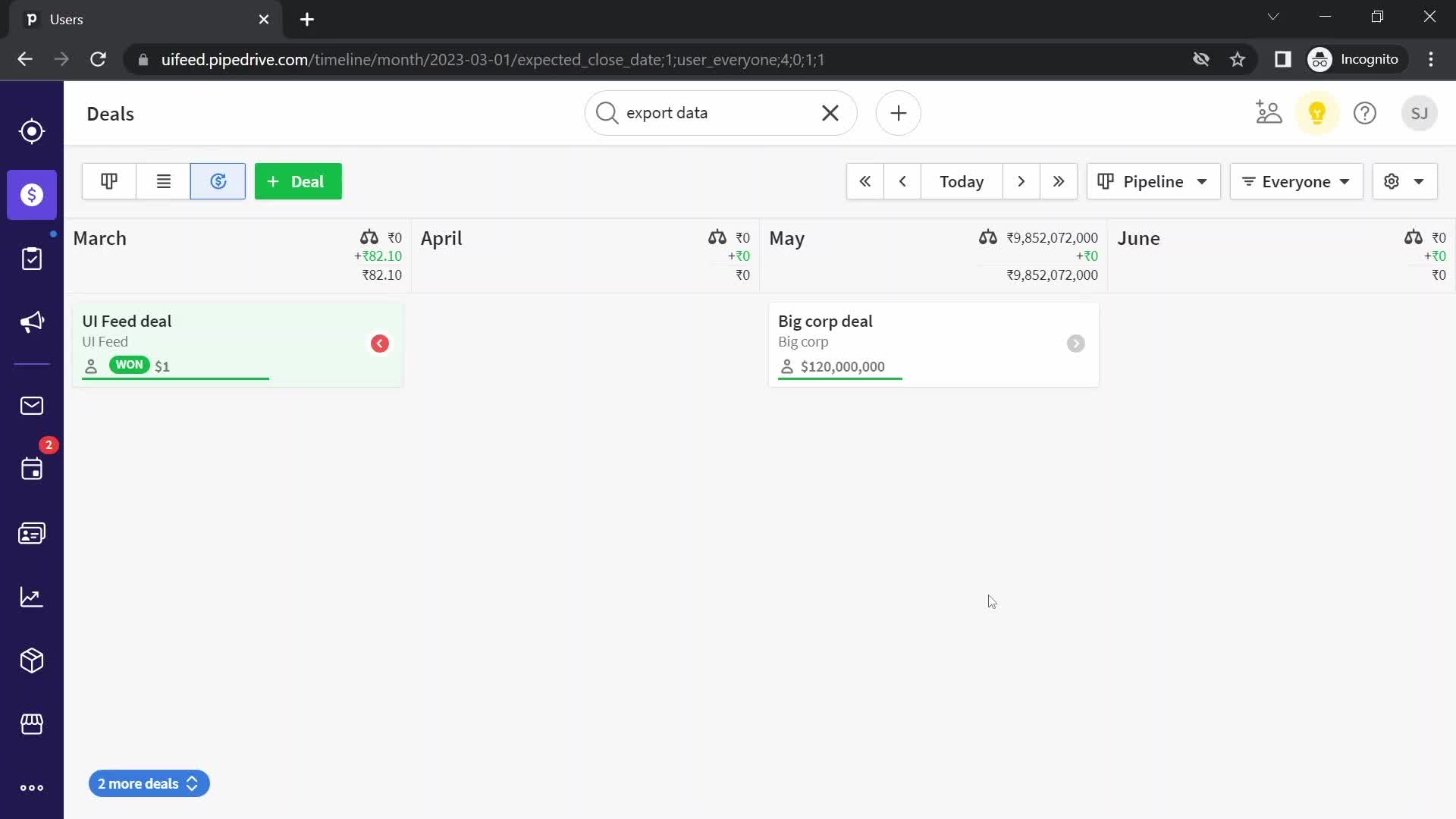
Task: Toggle to next month view
Action: (1021, 181)
